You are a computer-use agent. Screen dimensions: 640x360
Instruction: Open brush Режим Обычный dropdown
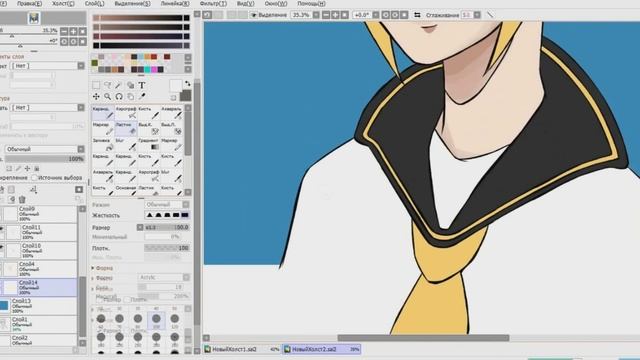coord(167,204)
